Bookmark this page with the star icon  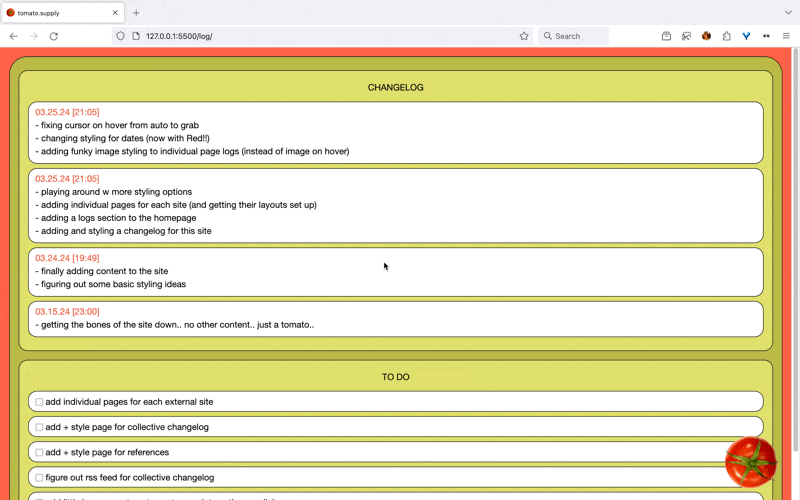[523, 36]
